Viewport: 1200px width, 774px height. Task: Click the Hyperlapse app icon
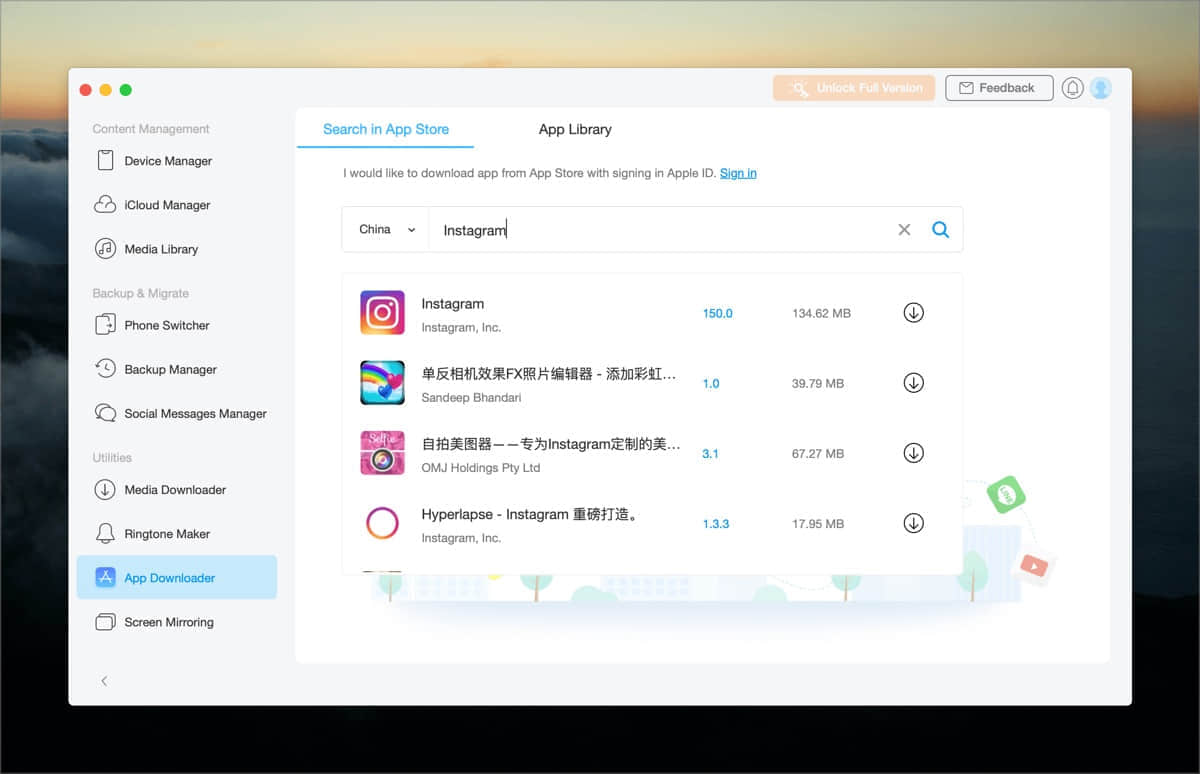382,523
